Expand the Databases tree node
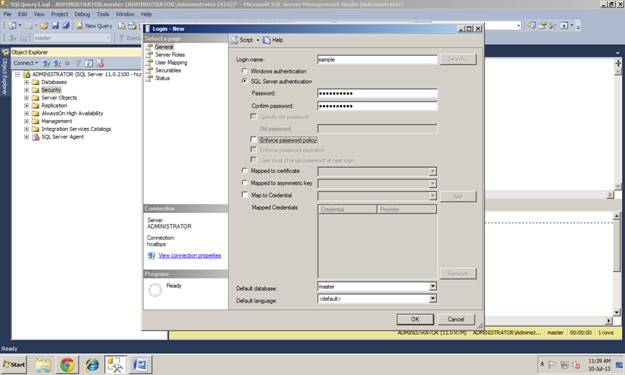The image size is (625, 375). 26,82
